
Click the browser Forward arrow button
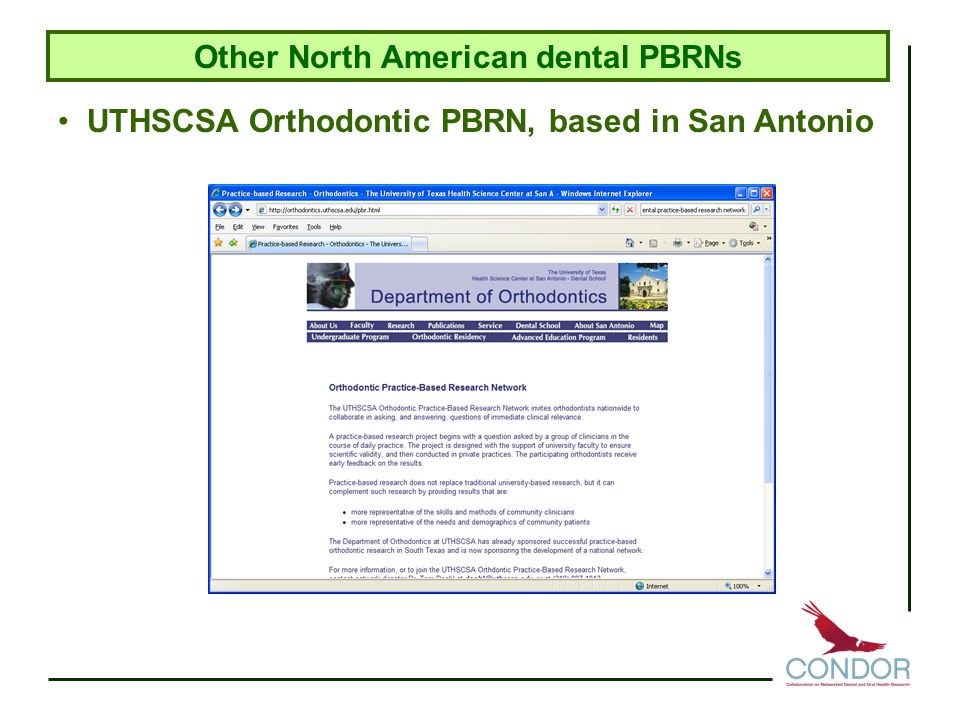[x=235, y=210]
